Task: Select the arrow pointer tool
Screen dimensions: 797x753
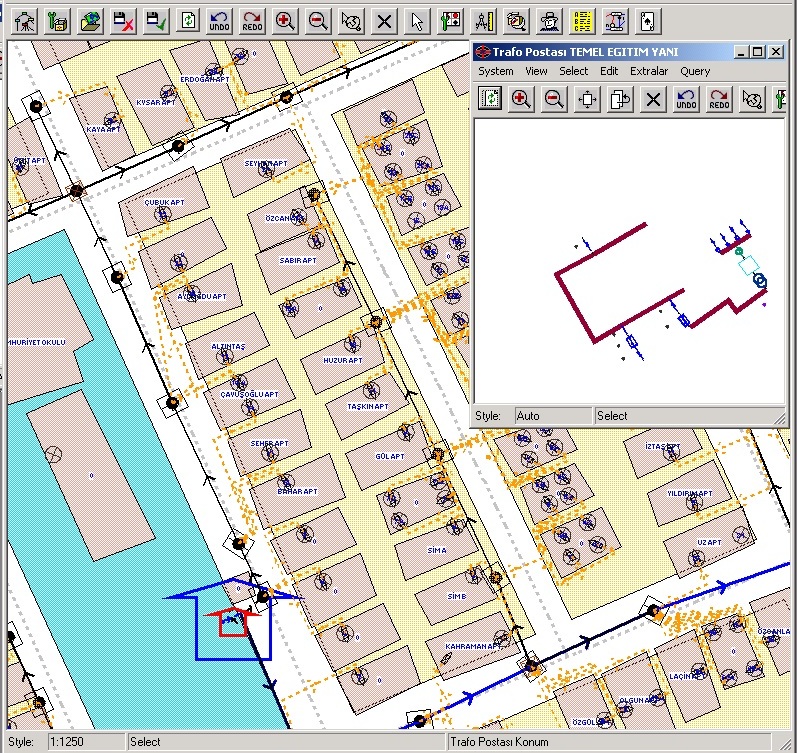Action: coord(417,21)
